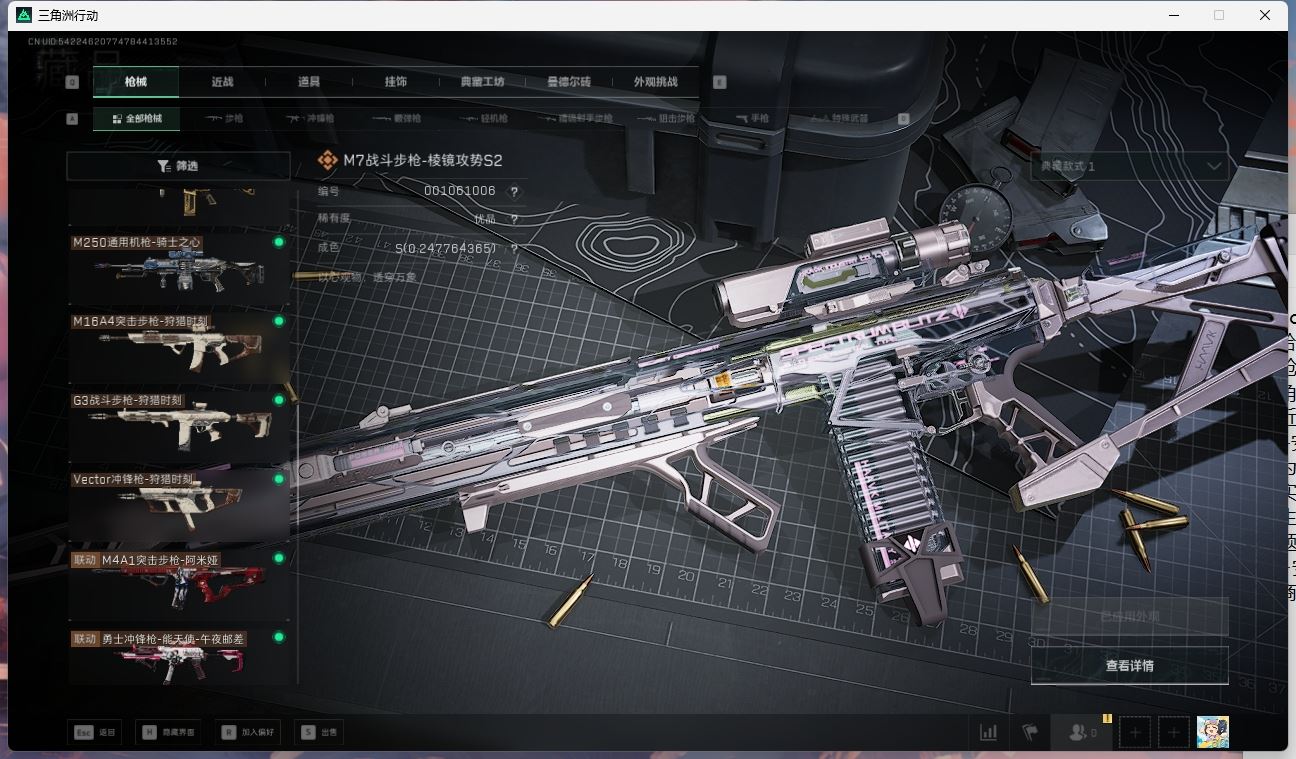
Task: Expand the 典藏款式 1 dropdown
Action: [x=1129, y=167]
